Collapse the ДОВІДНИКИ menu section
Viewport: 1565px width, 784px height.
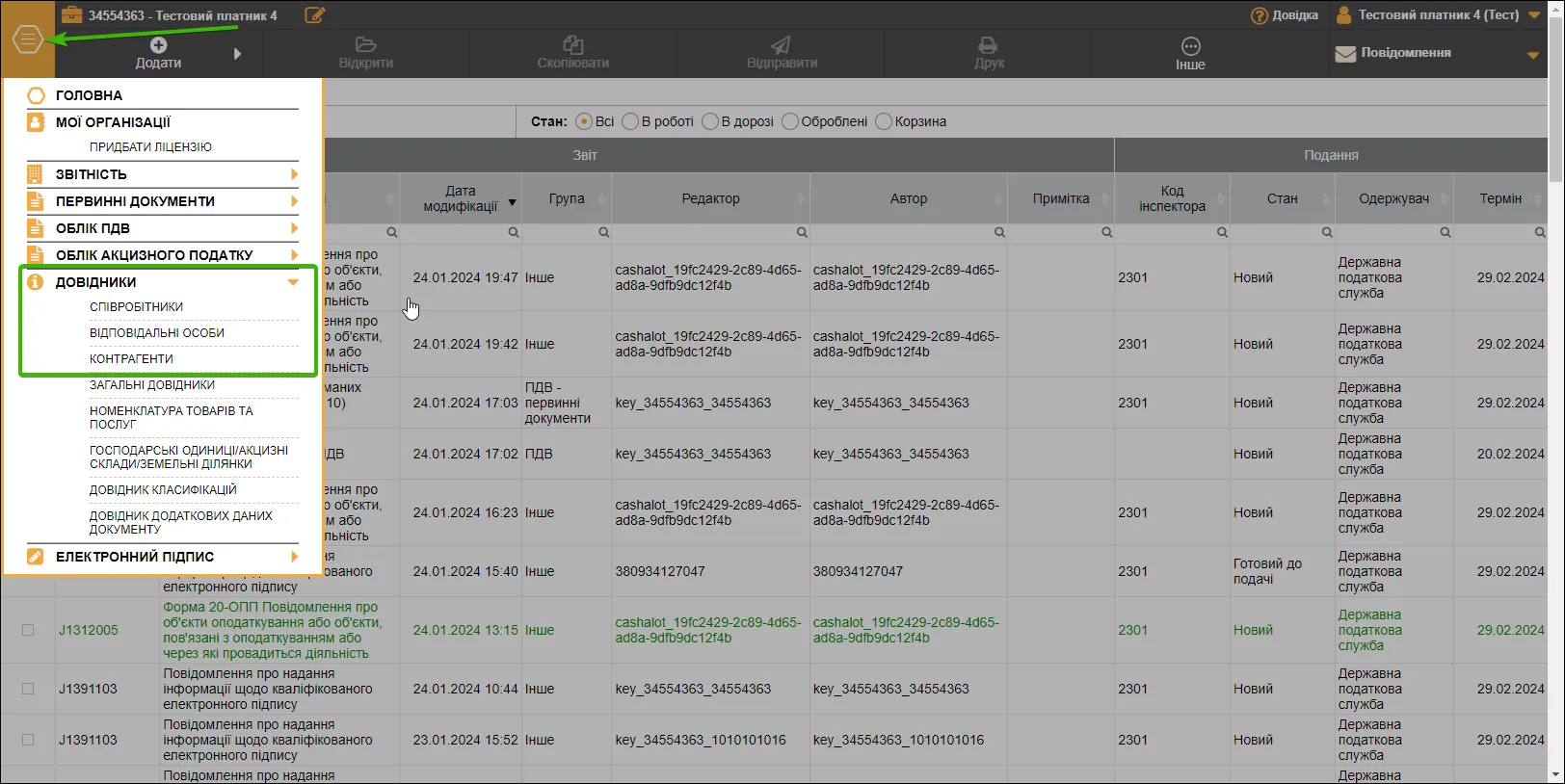(293, 282)
